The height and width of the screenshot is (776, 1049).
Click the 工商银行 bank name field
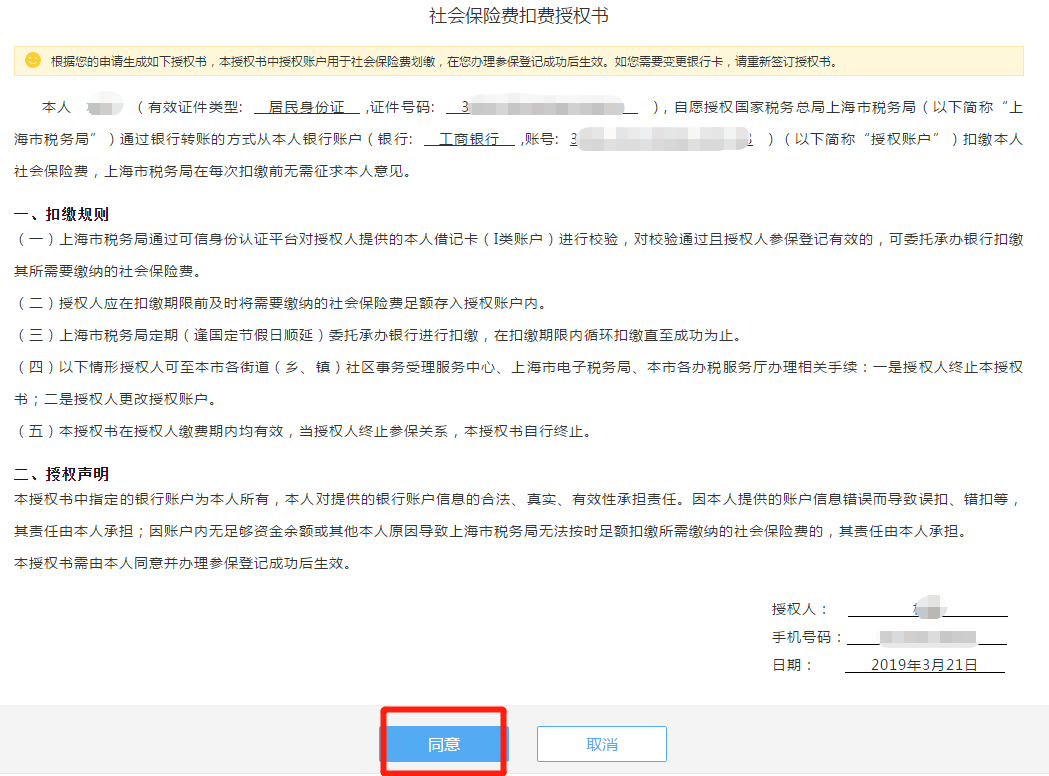(468, 139)
